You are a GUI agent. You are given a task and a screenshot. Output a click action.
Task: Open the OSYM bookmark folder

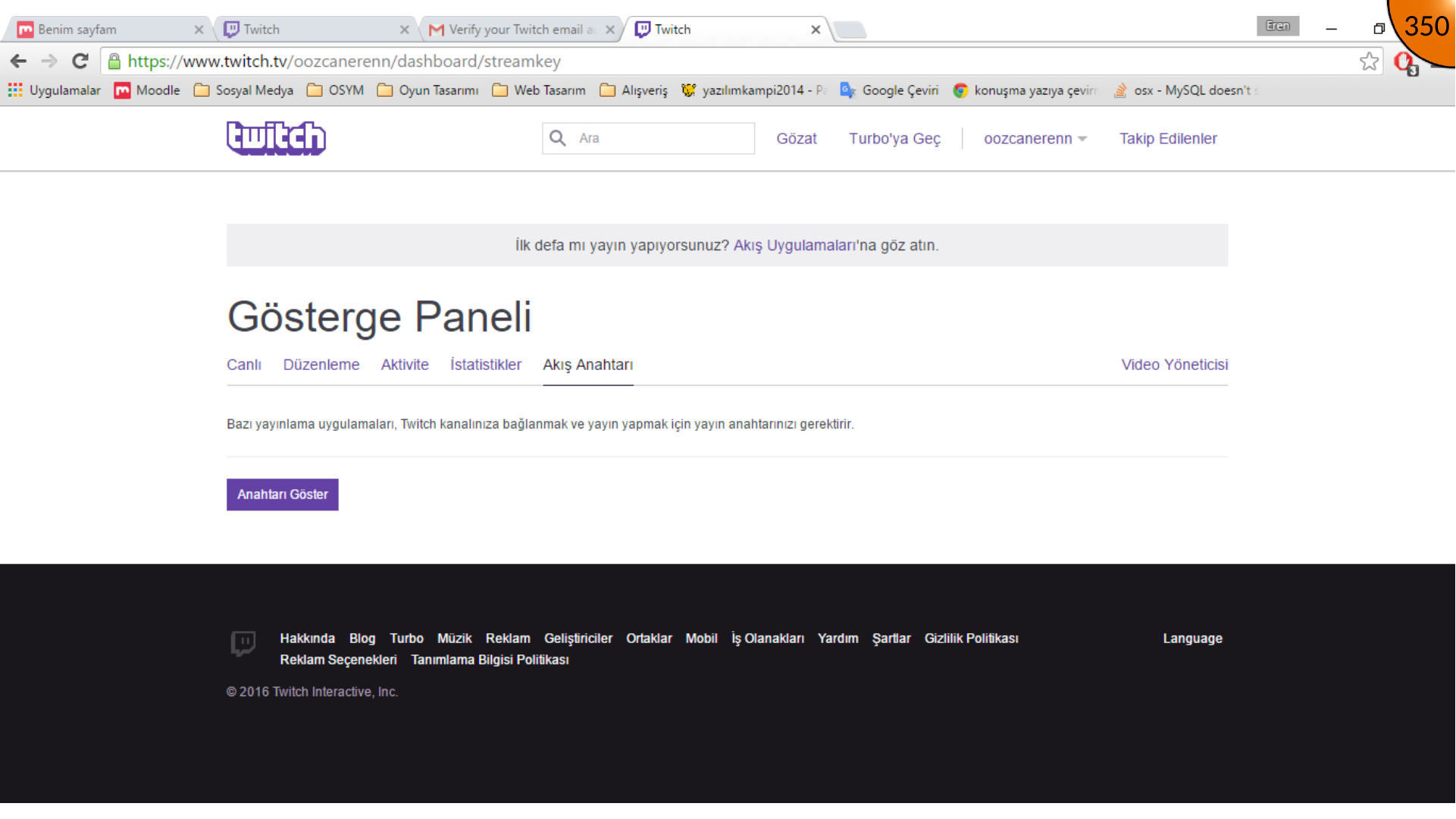point(335,90)
